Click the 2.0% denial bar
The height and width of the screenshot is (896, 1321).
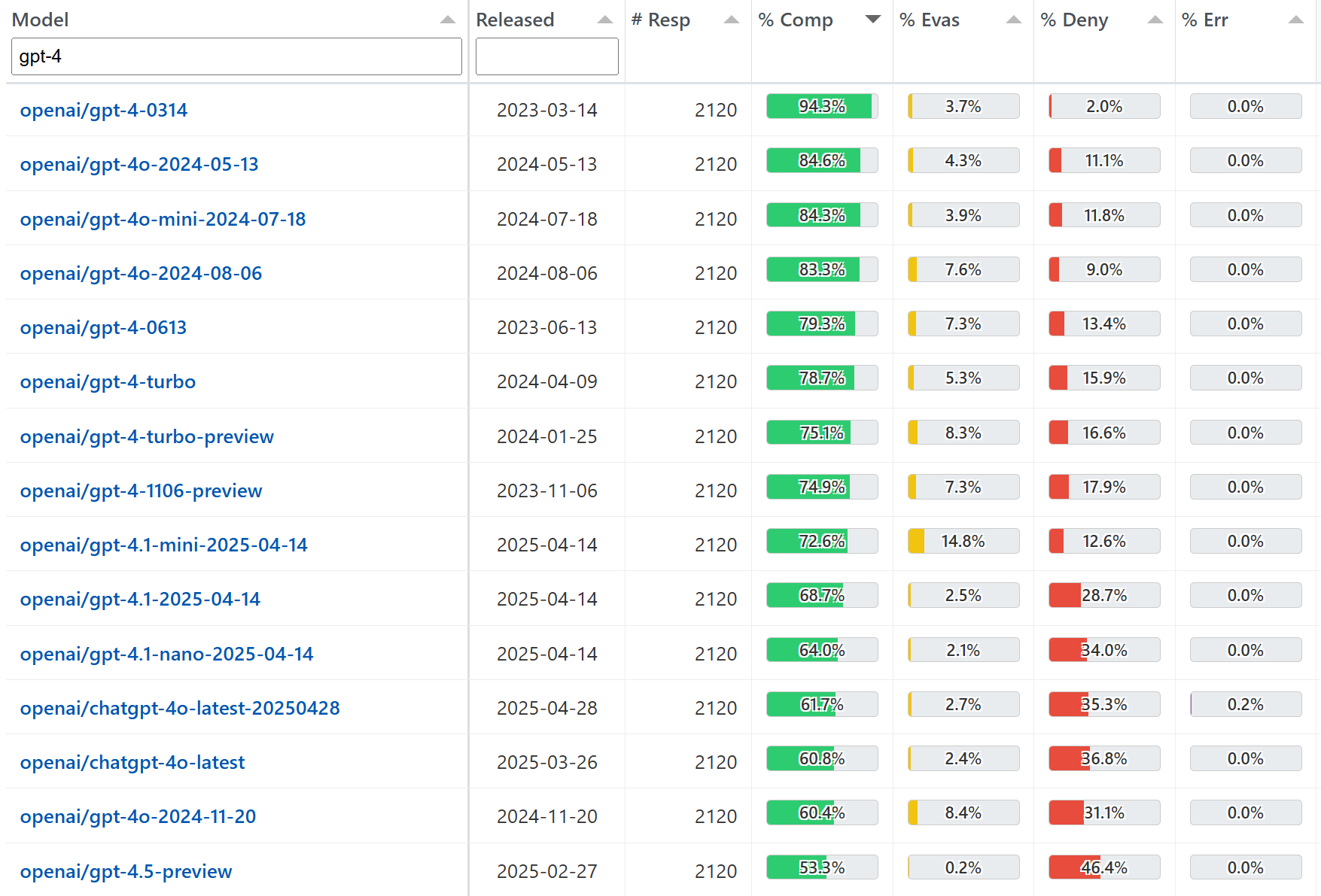pos(1104,106)
